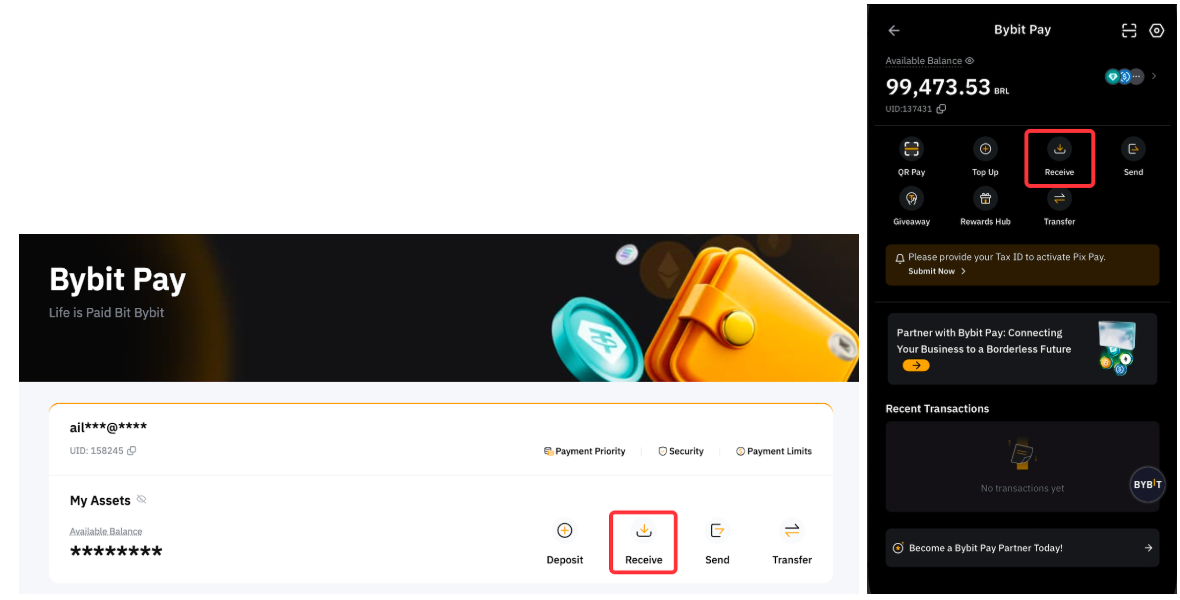Hide mobile Available Balance with eye icon

970,61
